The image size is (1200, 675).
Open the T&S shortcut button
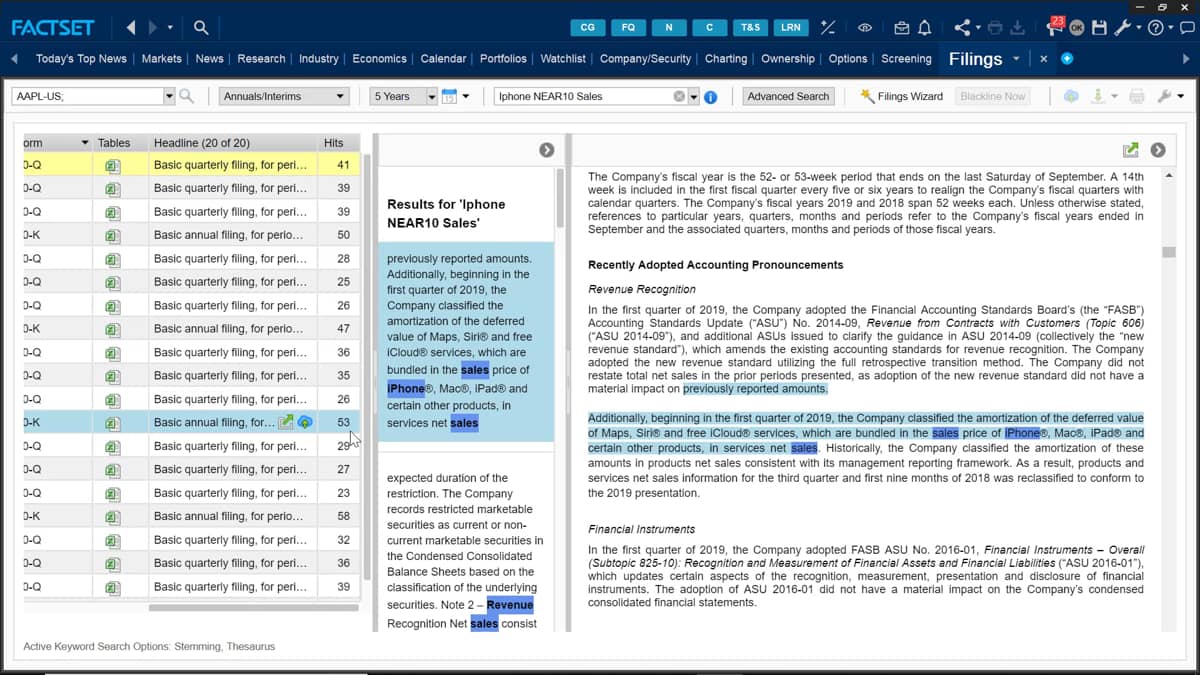coord(750,27)
